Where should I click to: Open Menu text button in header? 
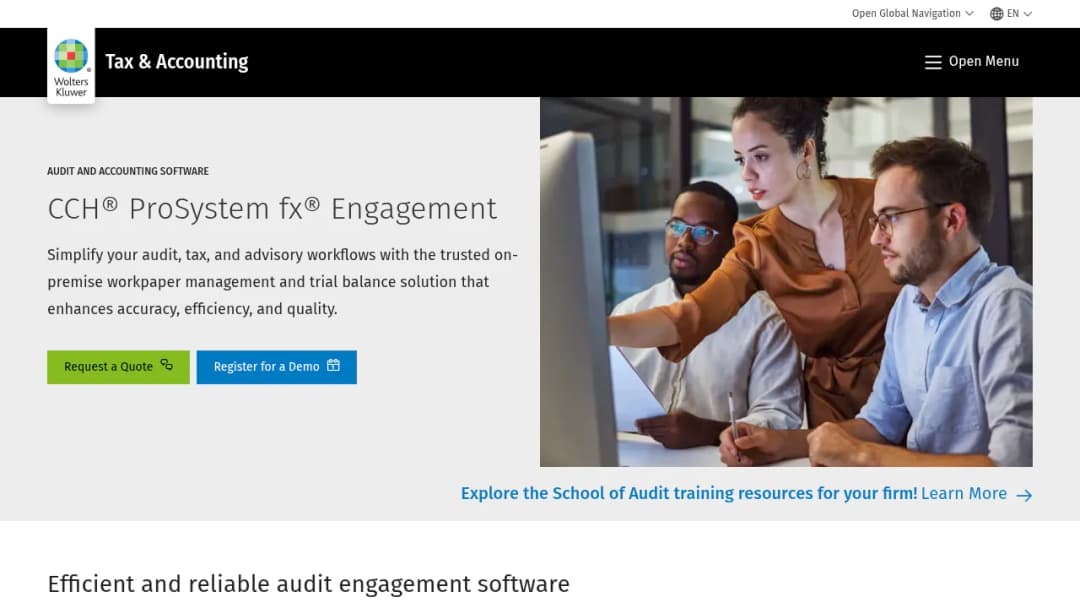coord(984,61)
